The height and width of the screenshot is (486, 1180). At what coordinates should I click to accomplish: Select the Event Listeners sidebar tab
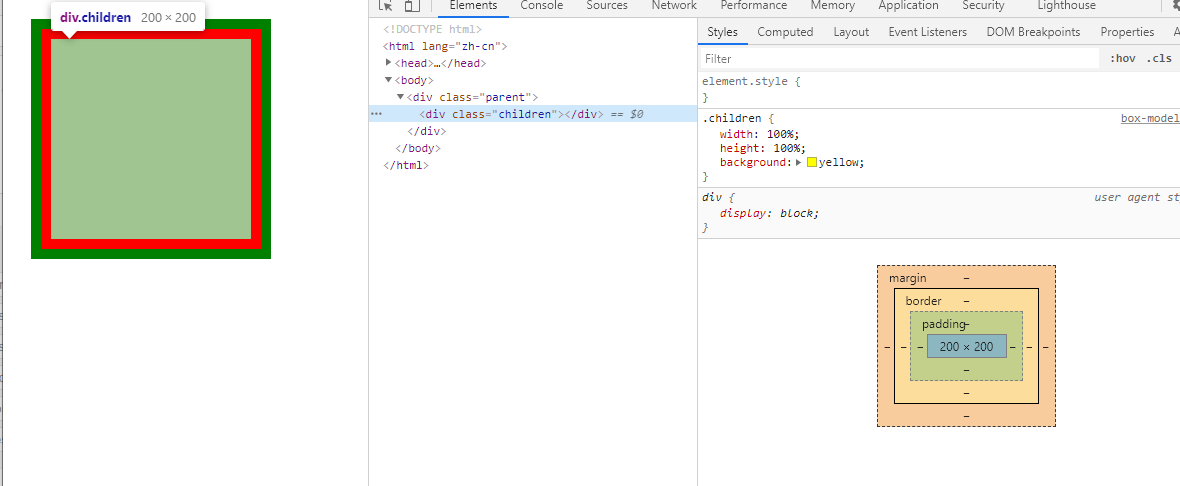pos(927,32)
